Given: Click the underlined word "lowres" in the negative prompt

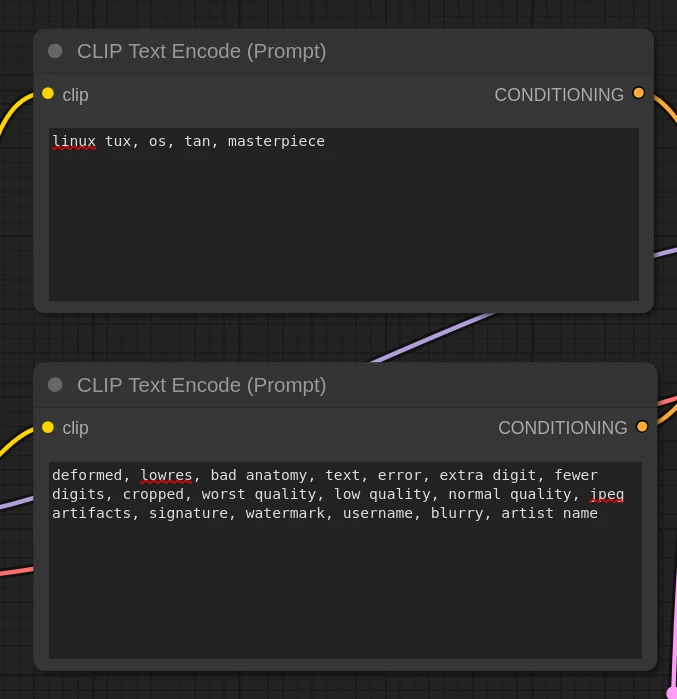Looking at the screenshot, I should point(166,475).
